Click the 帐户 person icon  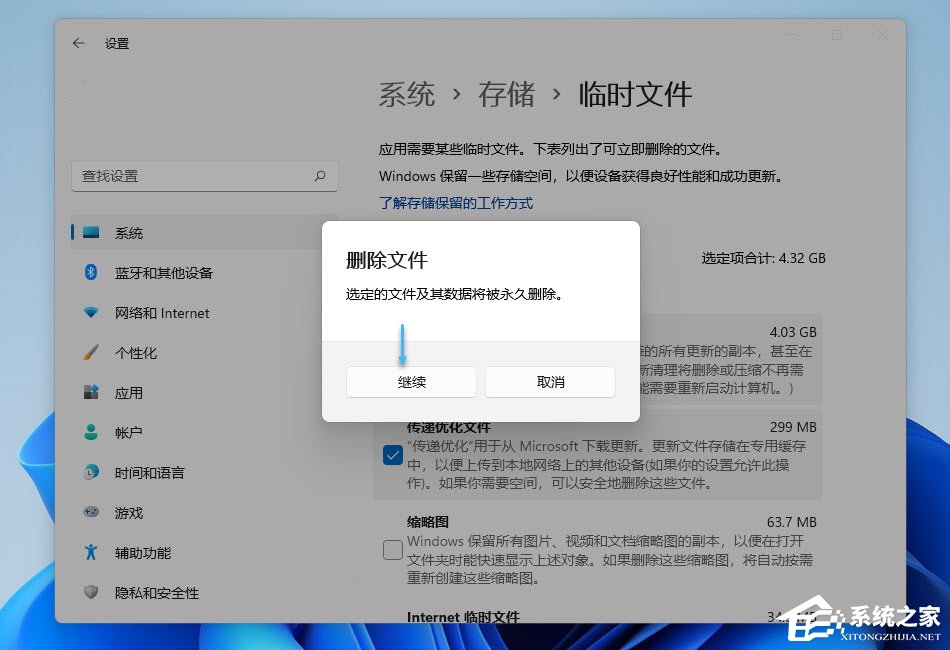93,432
